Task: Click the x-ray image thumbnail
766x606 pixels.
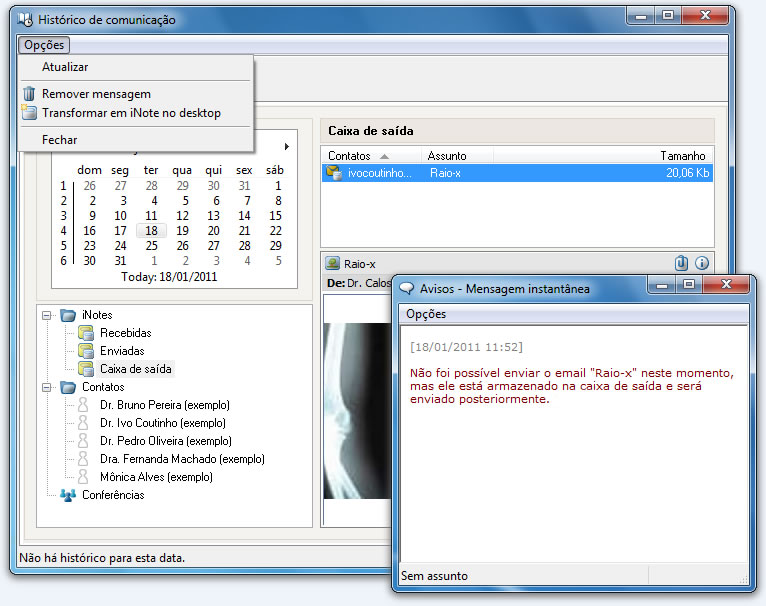Action: 357,411
